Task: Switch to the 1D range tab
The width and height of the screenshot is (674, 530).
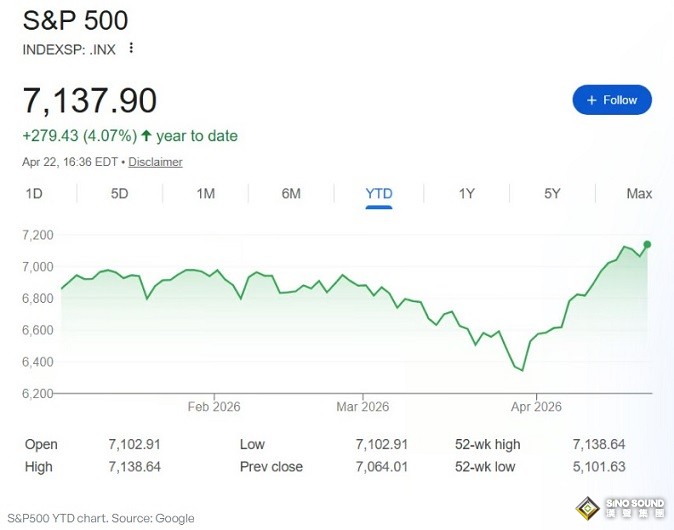Action: [x=34, y=194]
